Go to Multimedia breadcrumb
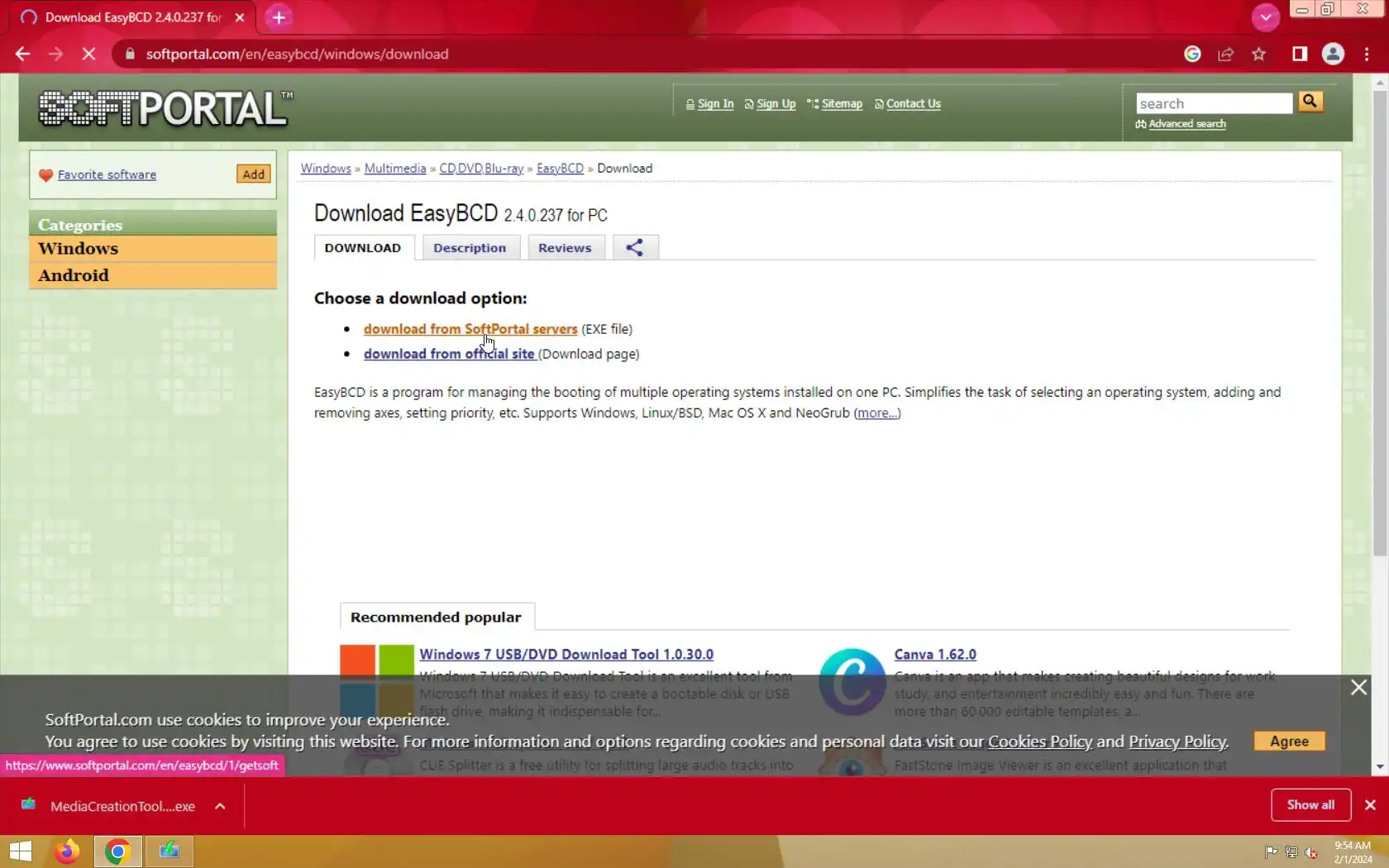Viewport: 1389px width, 868px height. (x=395, y=168)
